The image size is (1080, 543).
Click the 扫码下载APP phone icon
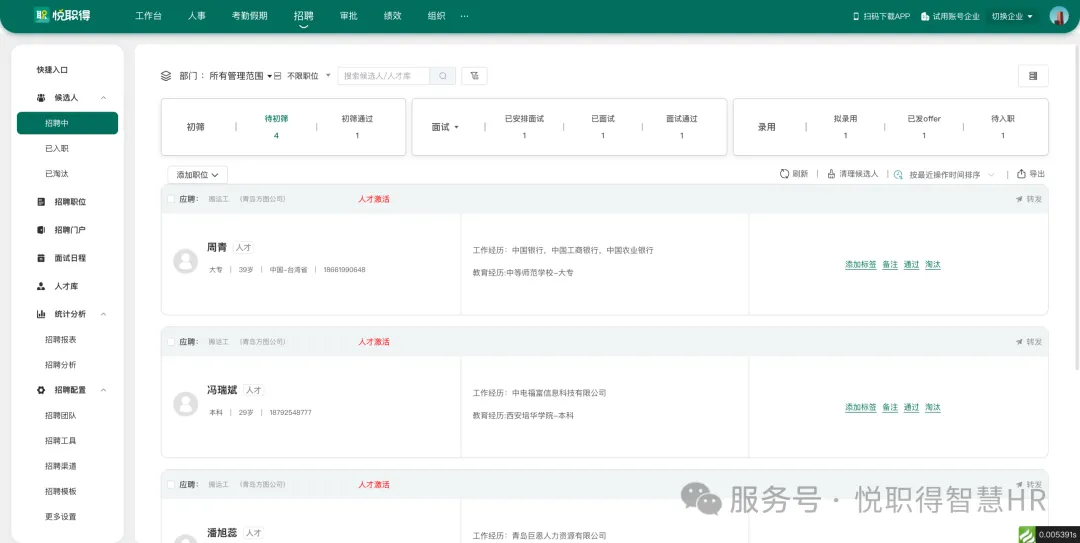856,16
